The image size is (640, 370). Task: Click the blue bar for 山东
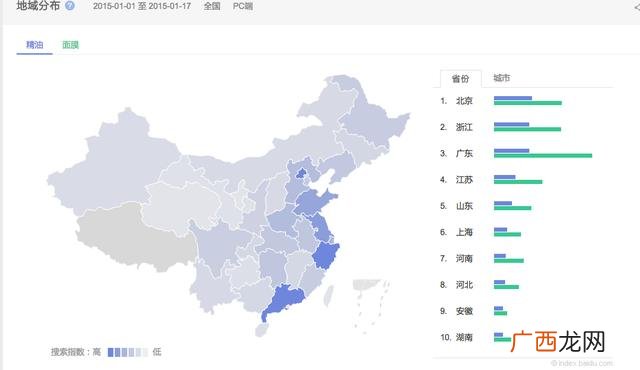[503, 203]
